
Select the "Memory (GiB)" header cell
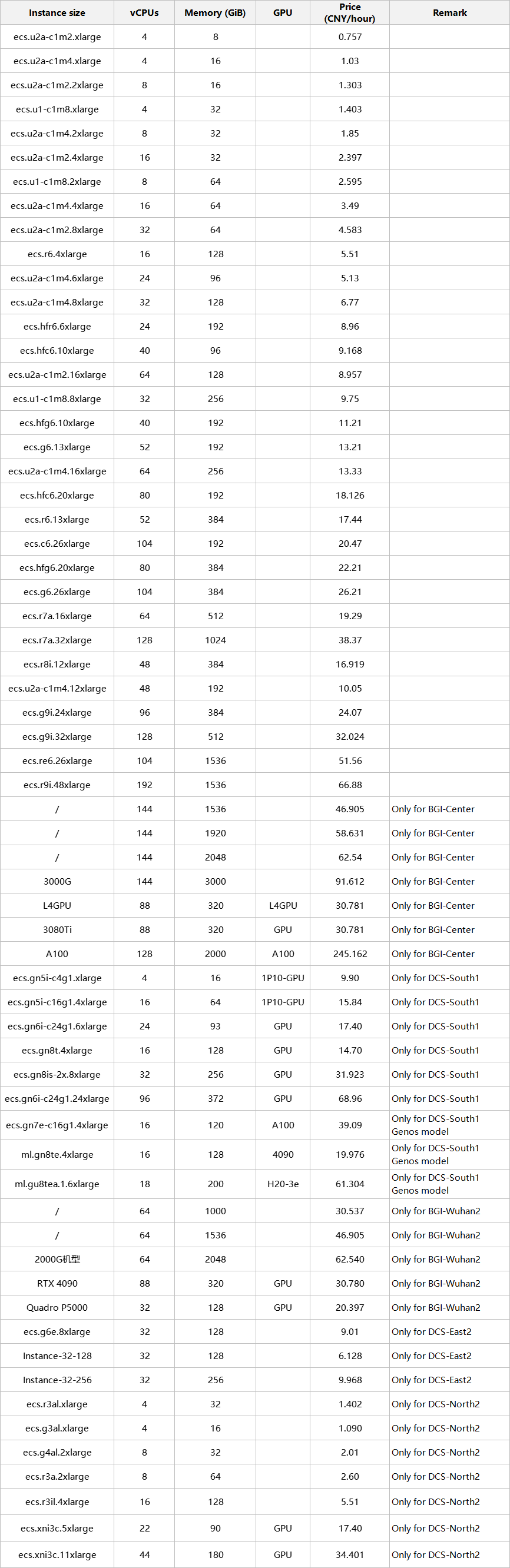tap(215, 13)
